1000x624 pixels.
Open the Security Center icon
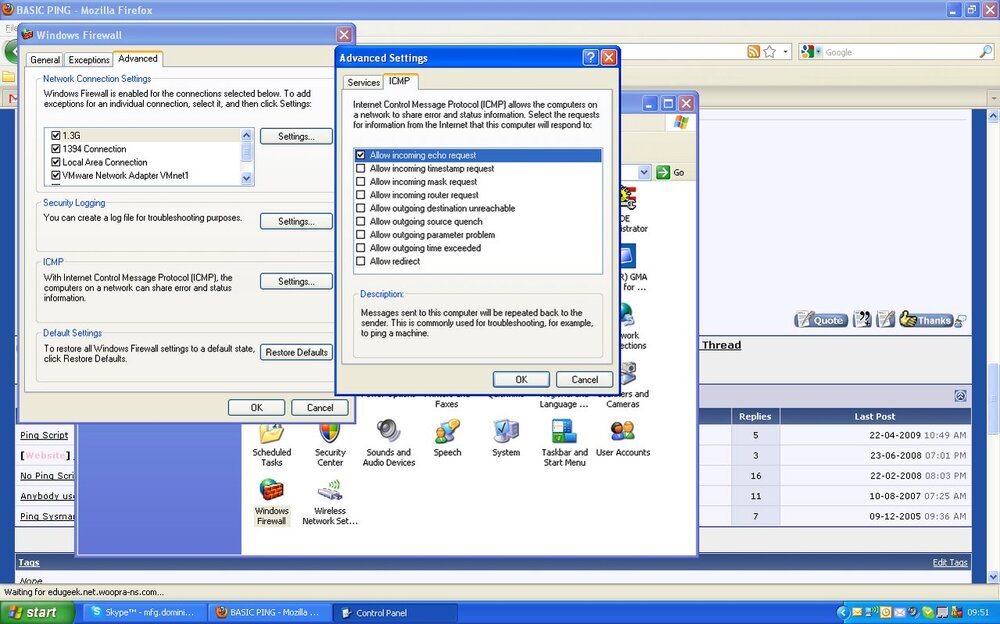pyautogui.click(x=330, y=445)
